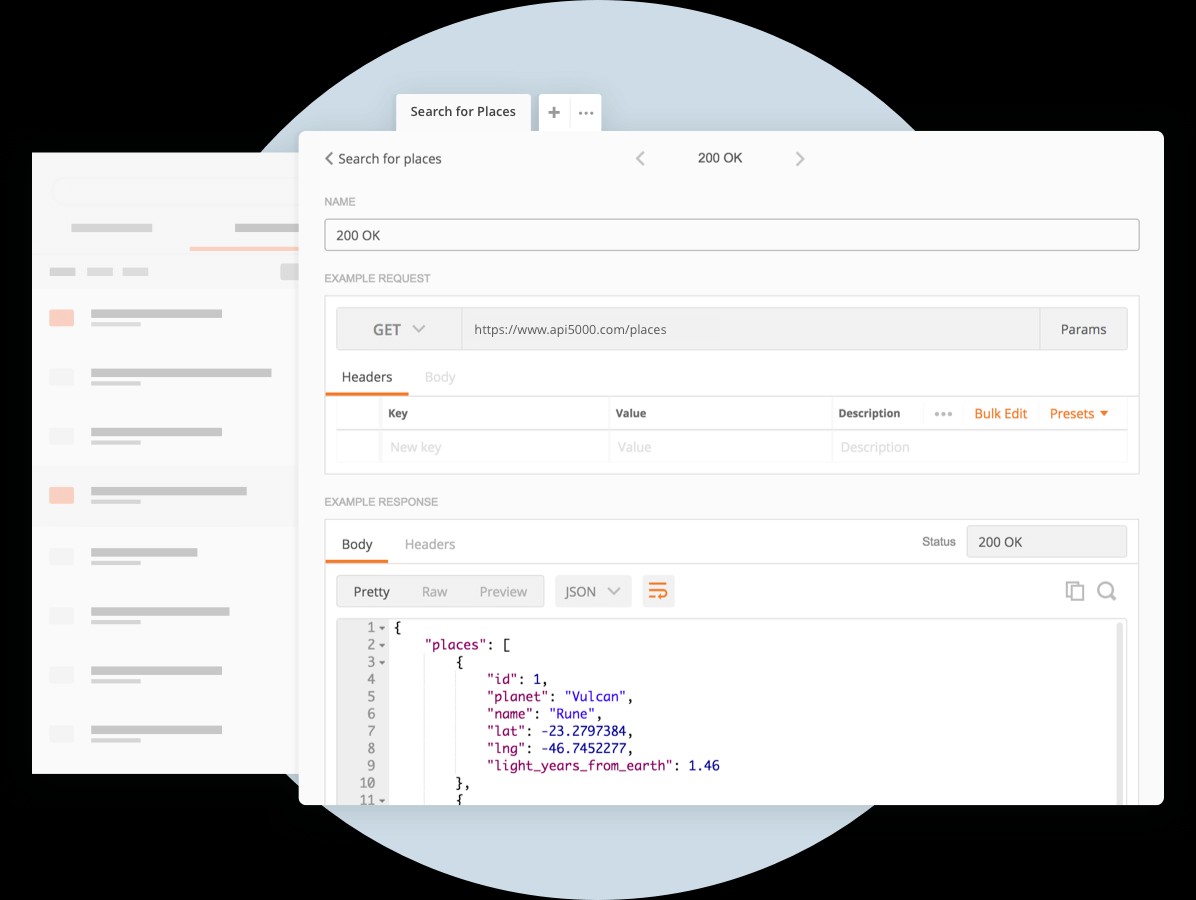The image size is (1196, 900).
Task: Click the plus icon to add new tab
Action: click(554, 112)
